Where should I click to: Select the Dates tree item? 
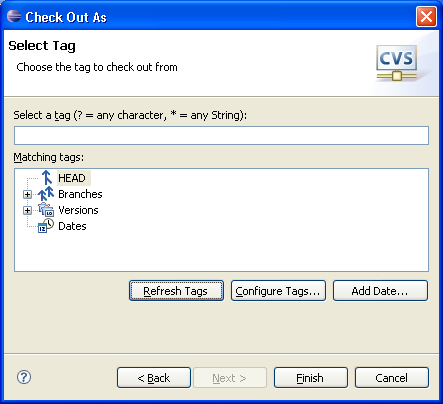point(72,226)
